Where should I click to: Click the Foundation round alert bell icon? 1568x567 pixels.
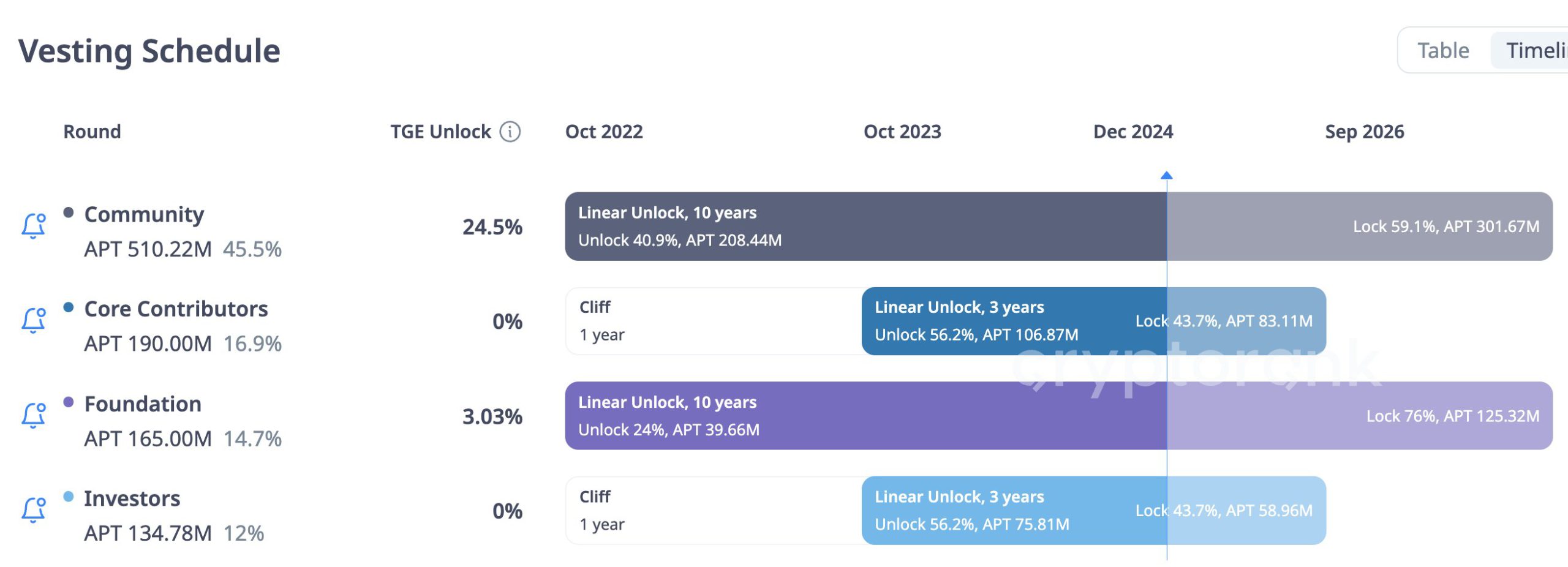pyautogui.click(x=34, y=415)
